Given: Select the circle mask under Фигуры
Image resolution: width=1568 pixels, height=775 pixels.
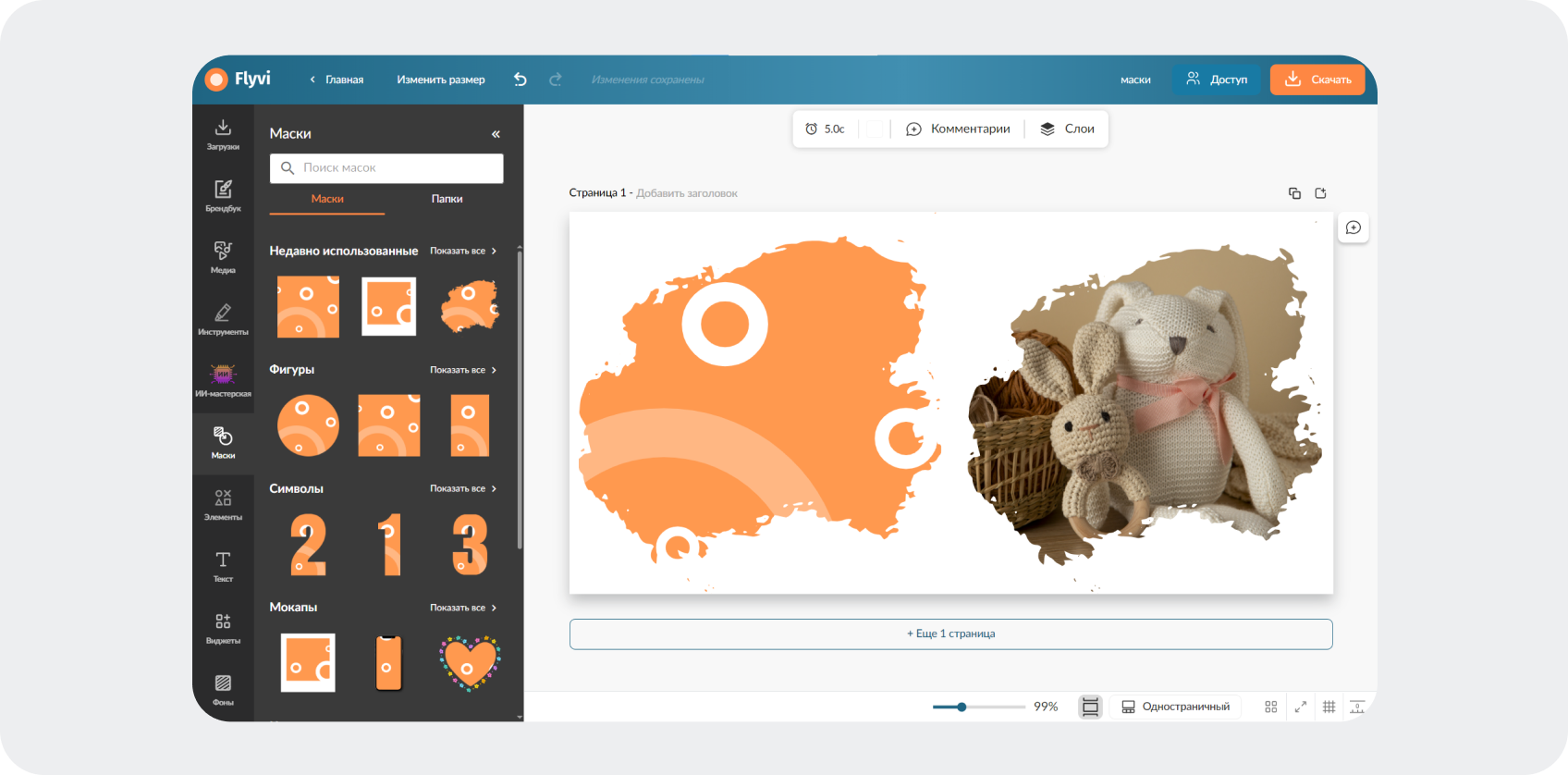Looking at the screenshot, I should [308, 425].
